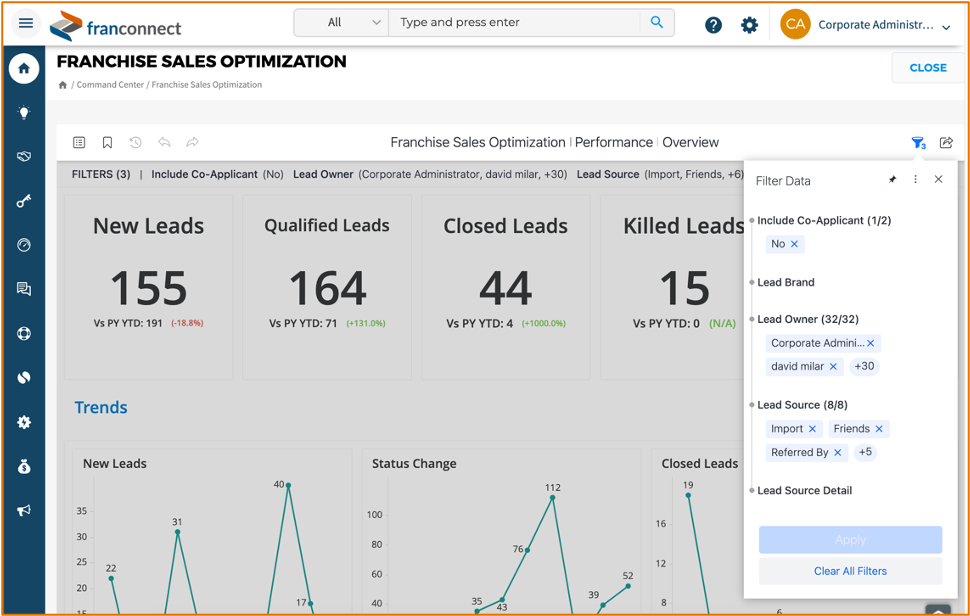970x616 pixels.
Task: Click the CA user avatar
Action: coord(795,24)
